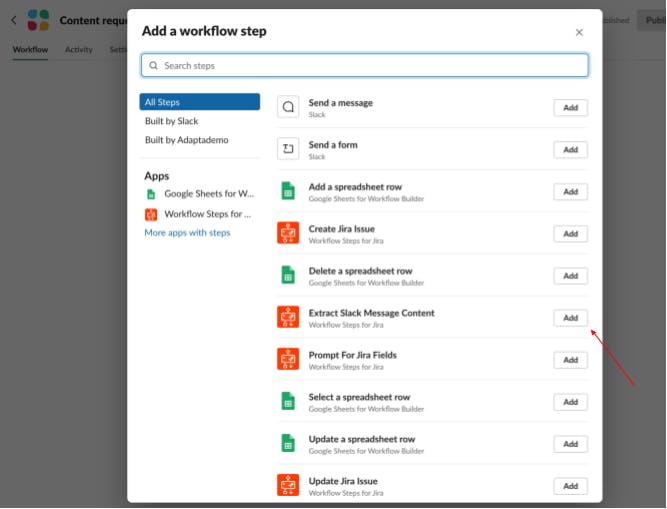Screen dimensions: 667x509
Task: Filter steps by Built by Adaptademo
Action: point(186,140)
